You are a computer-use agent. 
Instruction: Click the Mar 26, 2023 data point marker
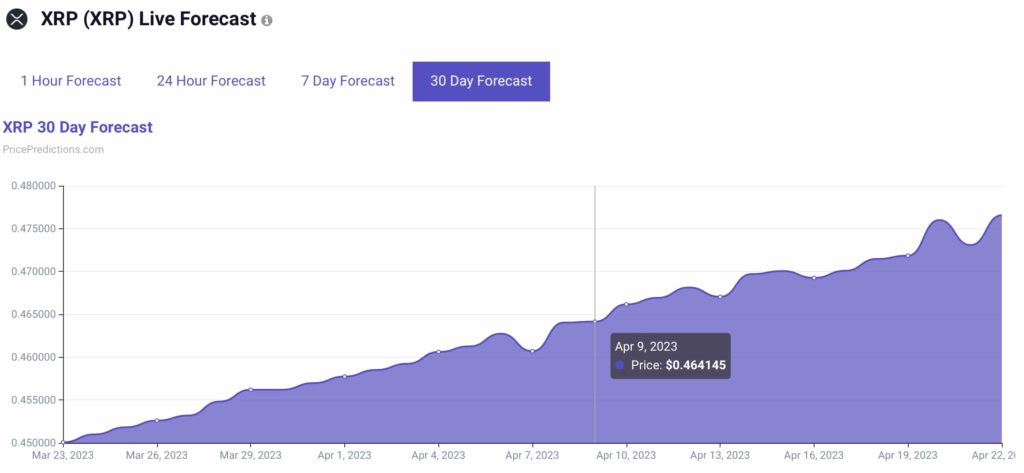click(157, 420)
